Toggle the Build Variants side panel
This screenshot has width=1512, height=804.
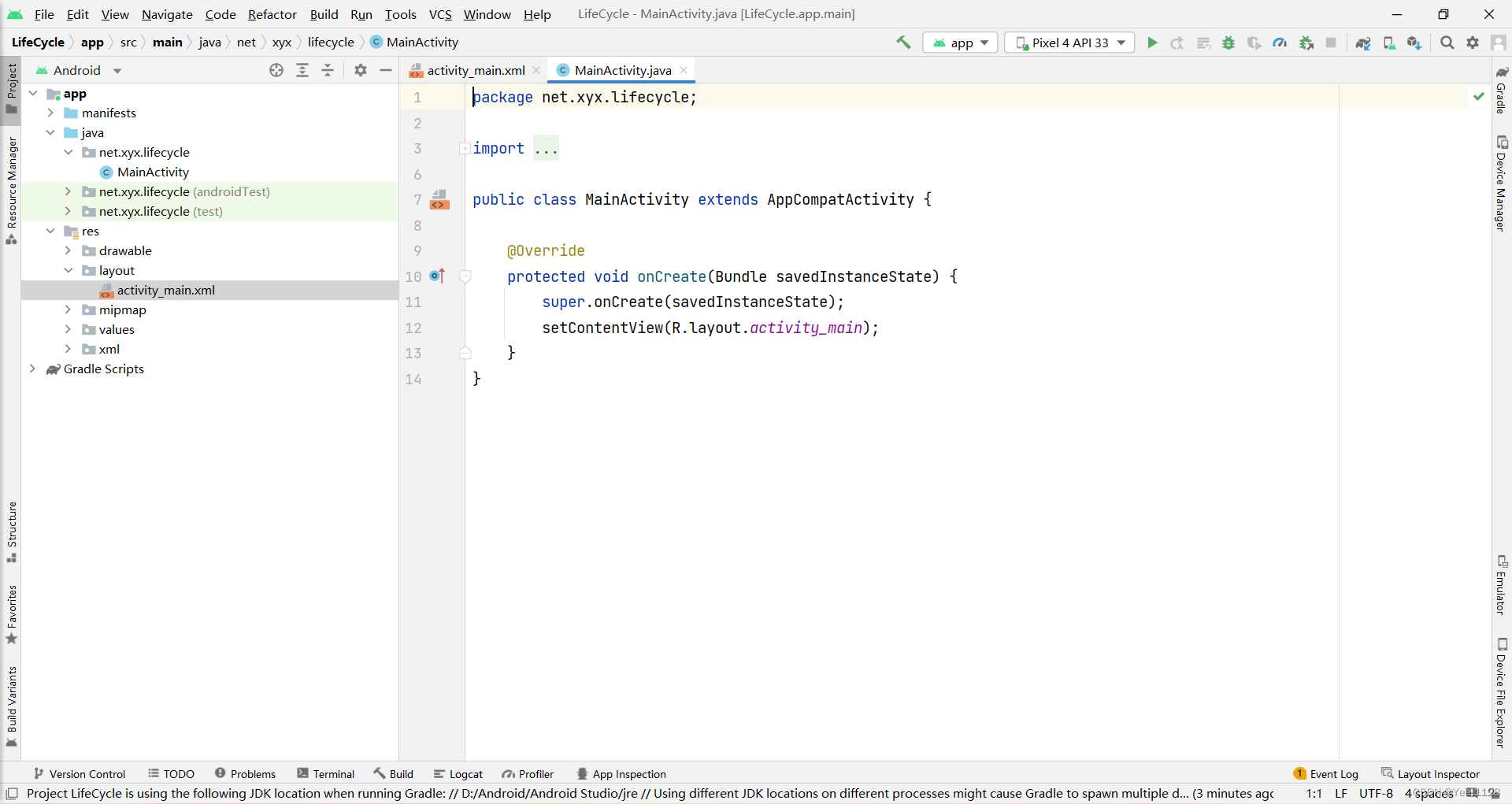(11, 706)
